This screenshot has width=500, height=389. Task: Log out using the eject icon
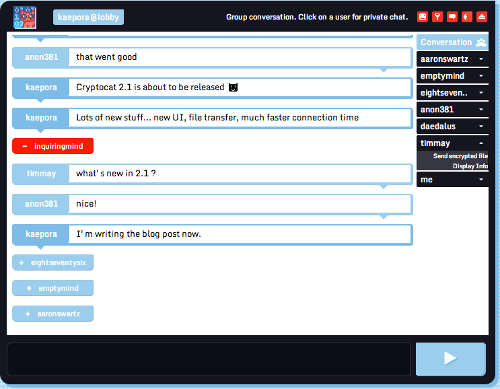click(481, 17)
